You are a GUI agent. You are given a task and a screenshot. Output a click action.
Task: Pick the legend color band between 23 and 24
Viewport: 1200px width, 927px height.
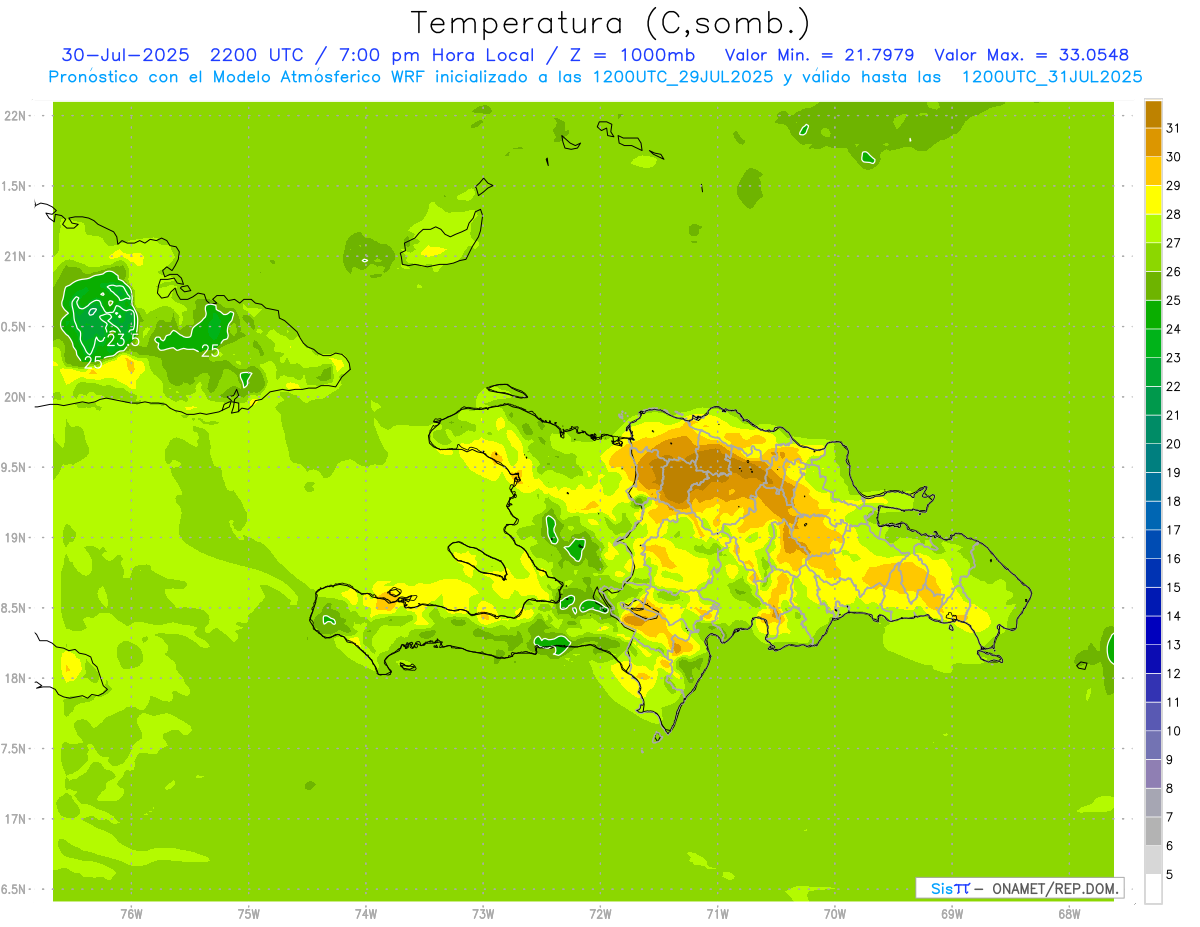[1153, 343]
